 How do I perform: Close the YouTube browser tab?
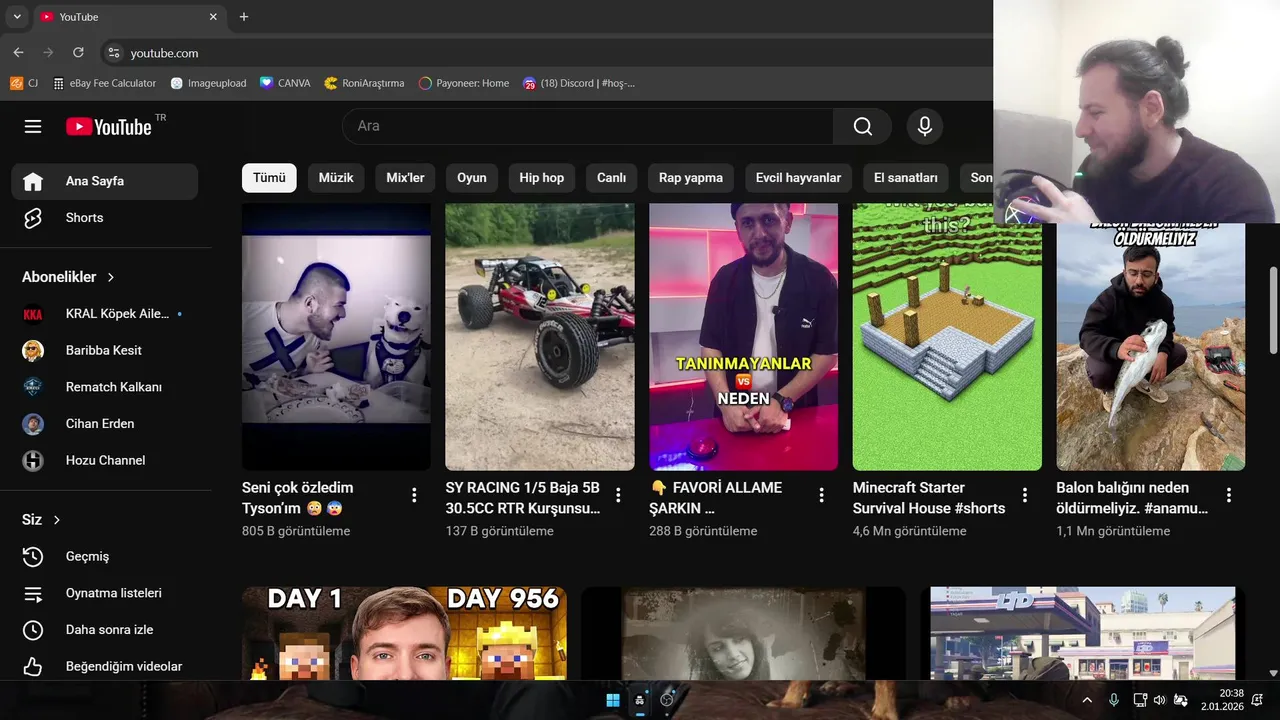tap(213, 17)
